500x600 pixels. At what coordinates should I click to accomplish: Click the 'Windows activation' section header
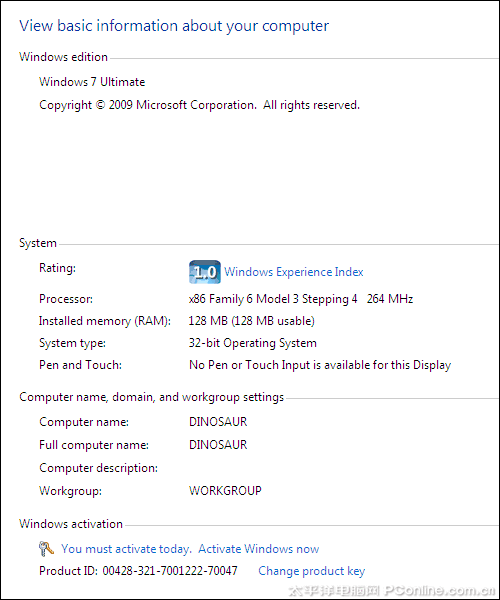tap(71, 524)
